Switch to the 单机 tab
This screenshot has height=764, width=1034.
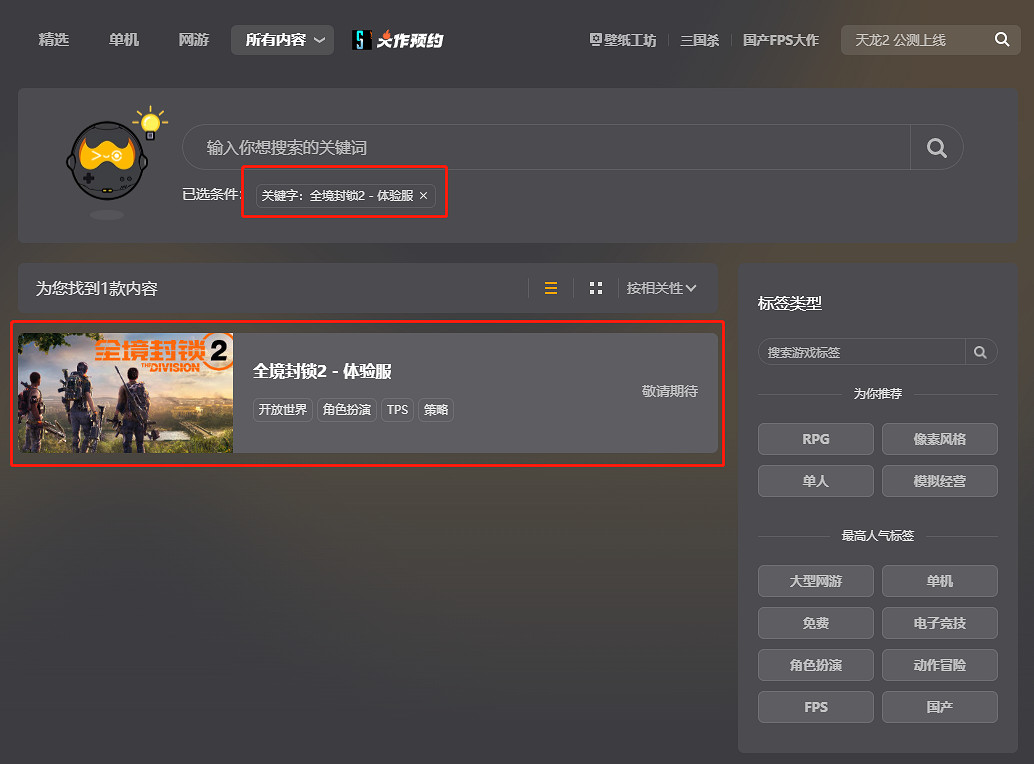[x=124, y=40]
